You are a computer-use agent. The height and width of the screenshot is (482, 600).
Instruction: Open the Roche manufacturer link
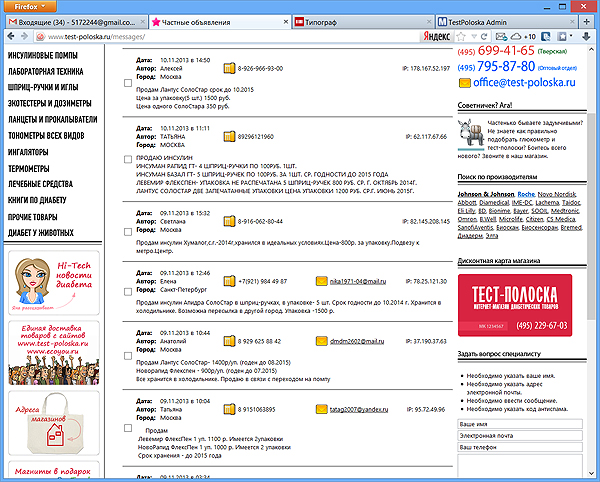point(526,194)
